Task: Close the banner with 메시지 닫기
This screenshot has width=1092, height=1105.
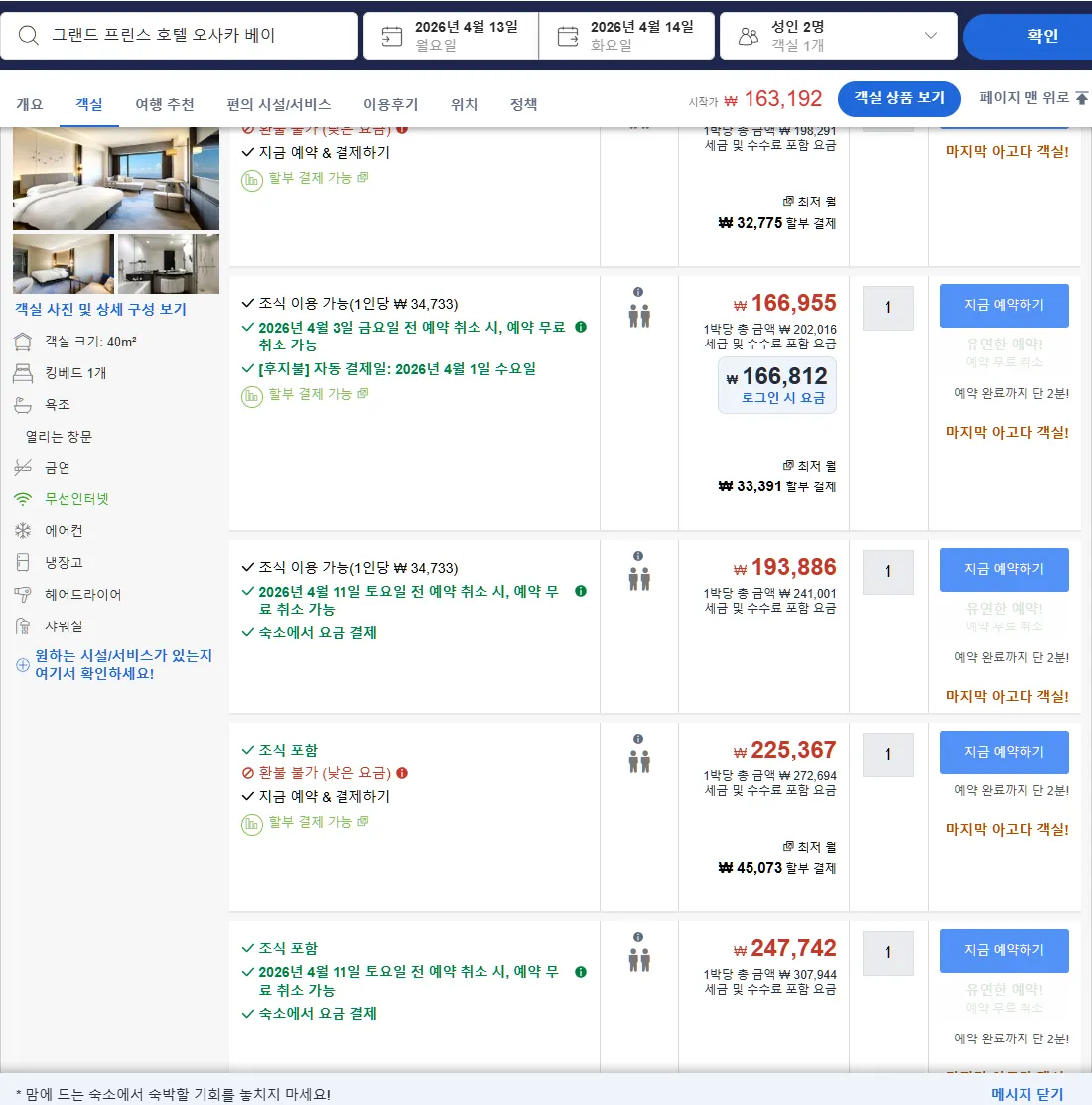Action: [x=1026, y=1094]
